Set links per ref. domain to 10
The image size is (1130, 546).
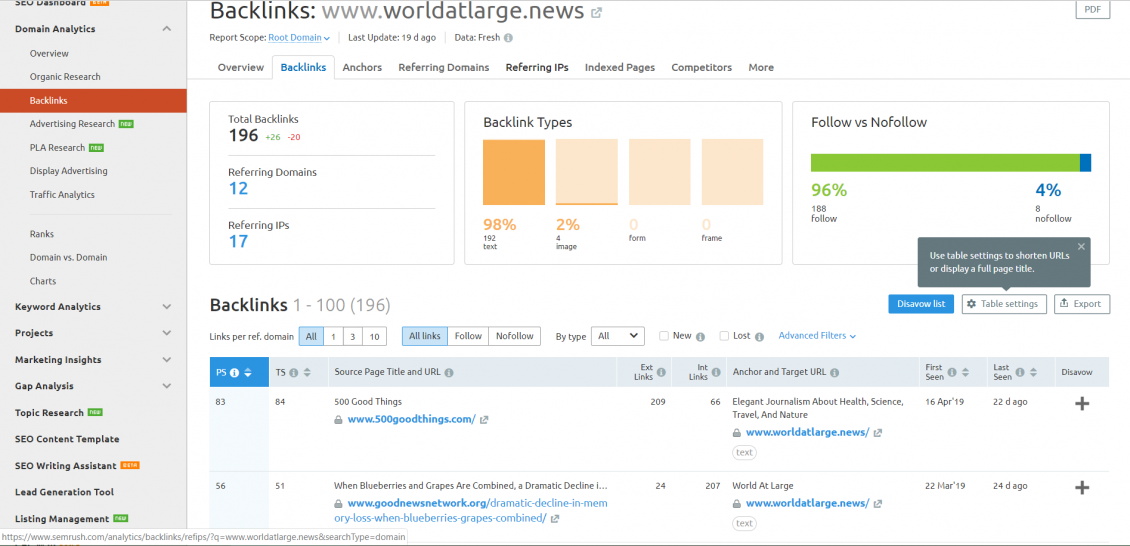click(x=374, y=336)
